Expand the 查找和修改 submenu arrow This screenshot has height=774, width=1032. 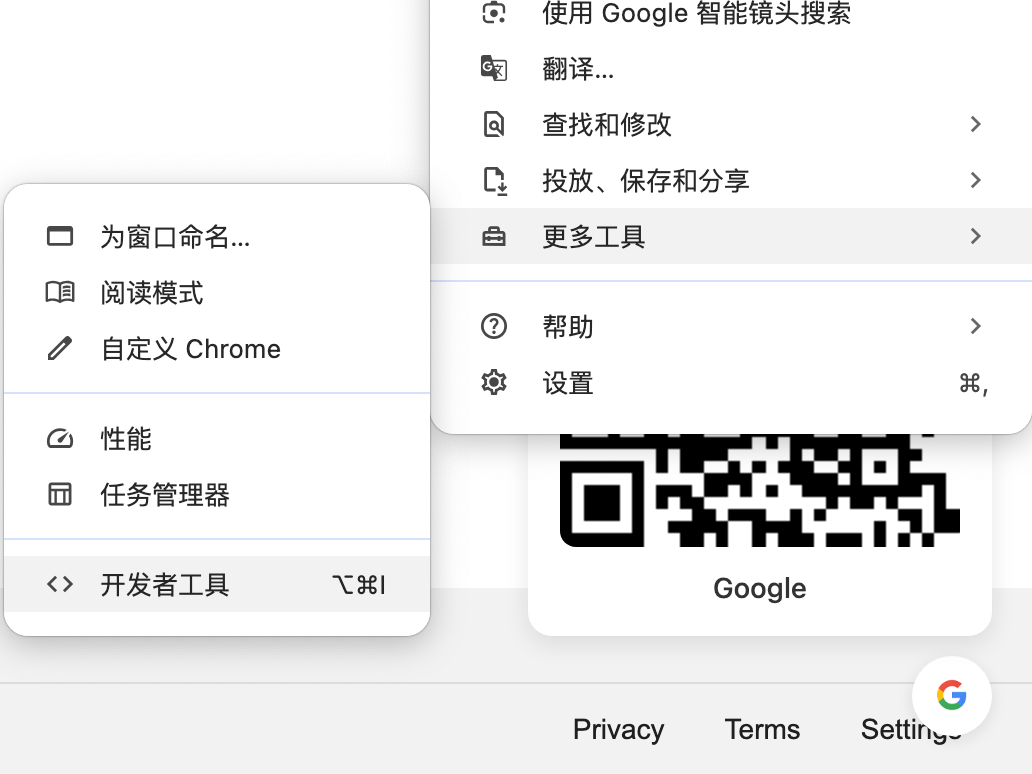976,125
